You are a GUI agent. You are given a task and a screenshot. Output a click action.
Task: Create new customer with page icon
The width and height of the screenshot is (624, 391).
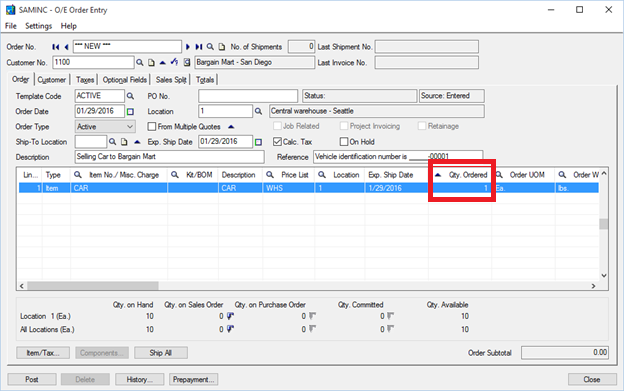pos(151,62)
